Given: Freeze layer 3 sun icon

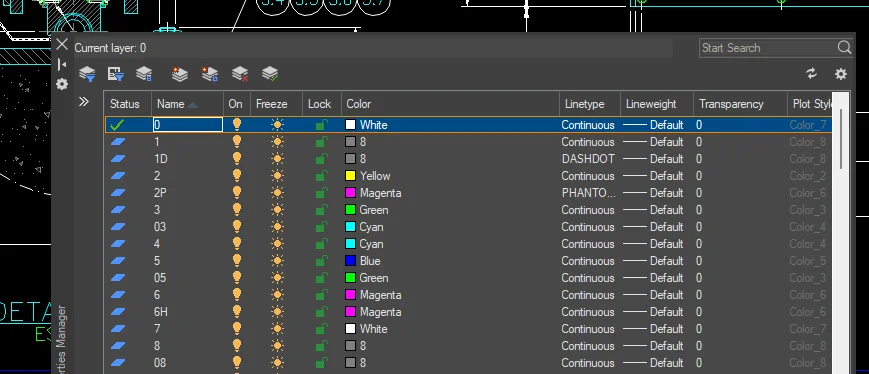Looking at the screenshot, I should 278,210.
